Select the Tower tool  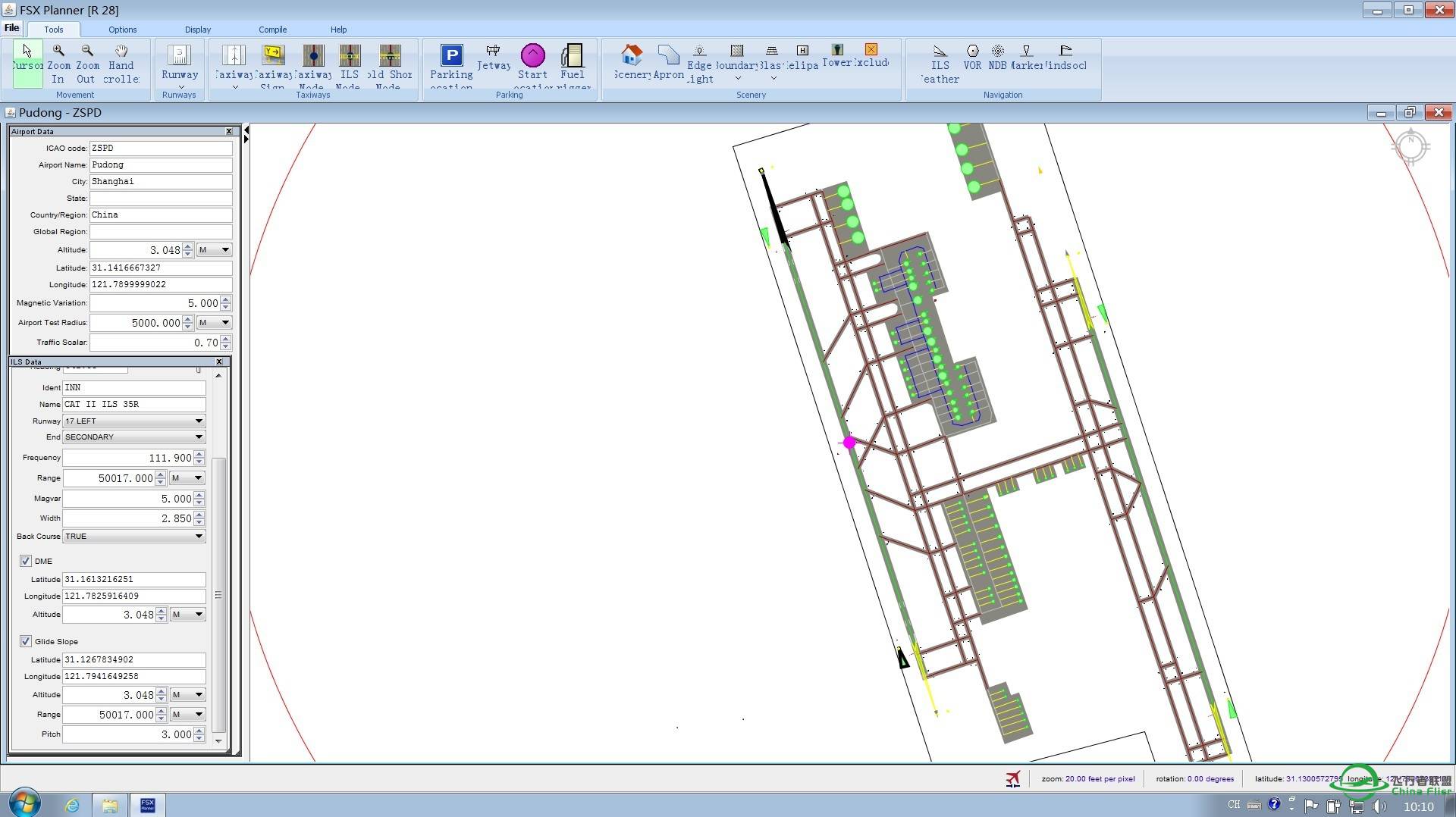pos(837,56)
